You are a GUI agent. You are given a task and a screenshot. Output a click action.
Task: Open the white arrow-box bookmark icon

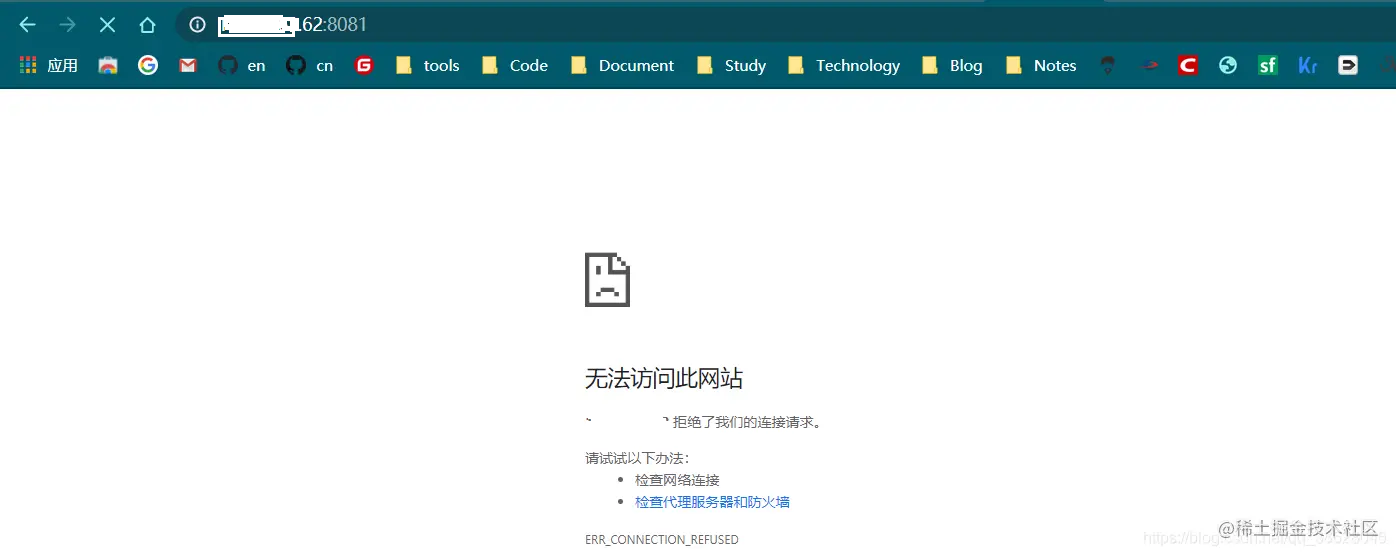click(1348, 65)
